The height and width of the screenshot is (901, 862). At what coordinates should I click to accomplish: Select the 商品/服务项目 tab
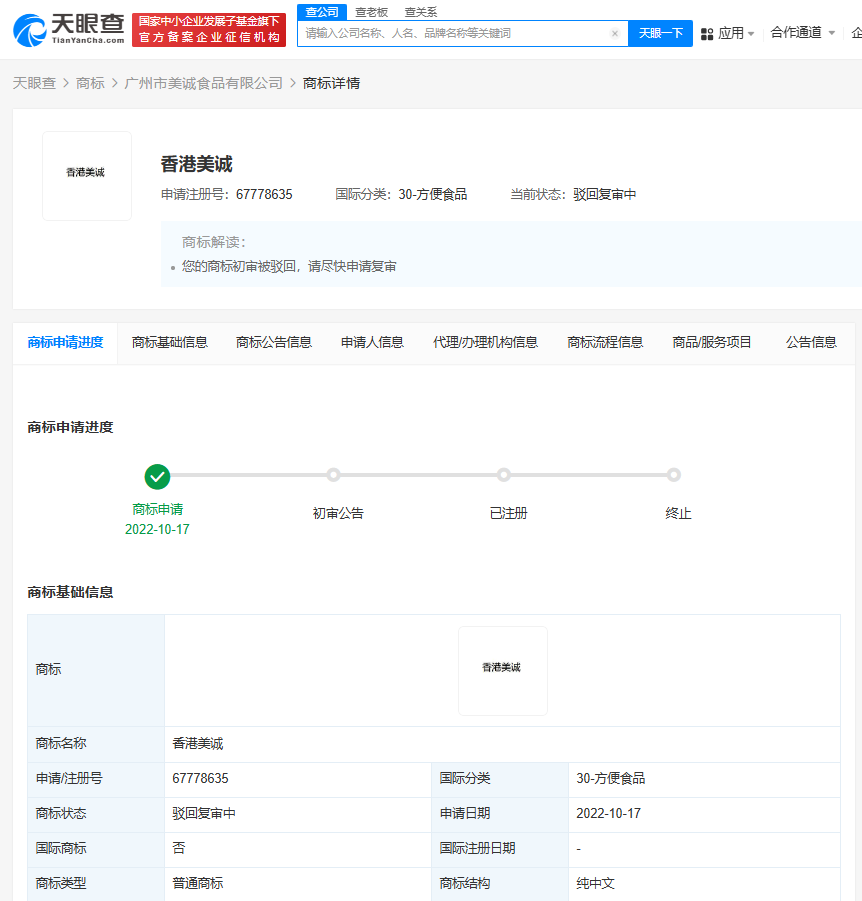coord(712,342)
